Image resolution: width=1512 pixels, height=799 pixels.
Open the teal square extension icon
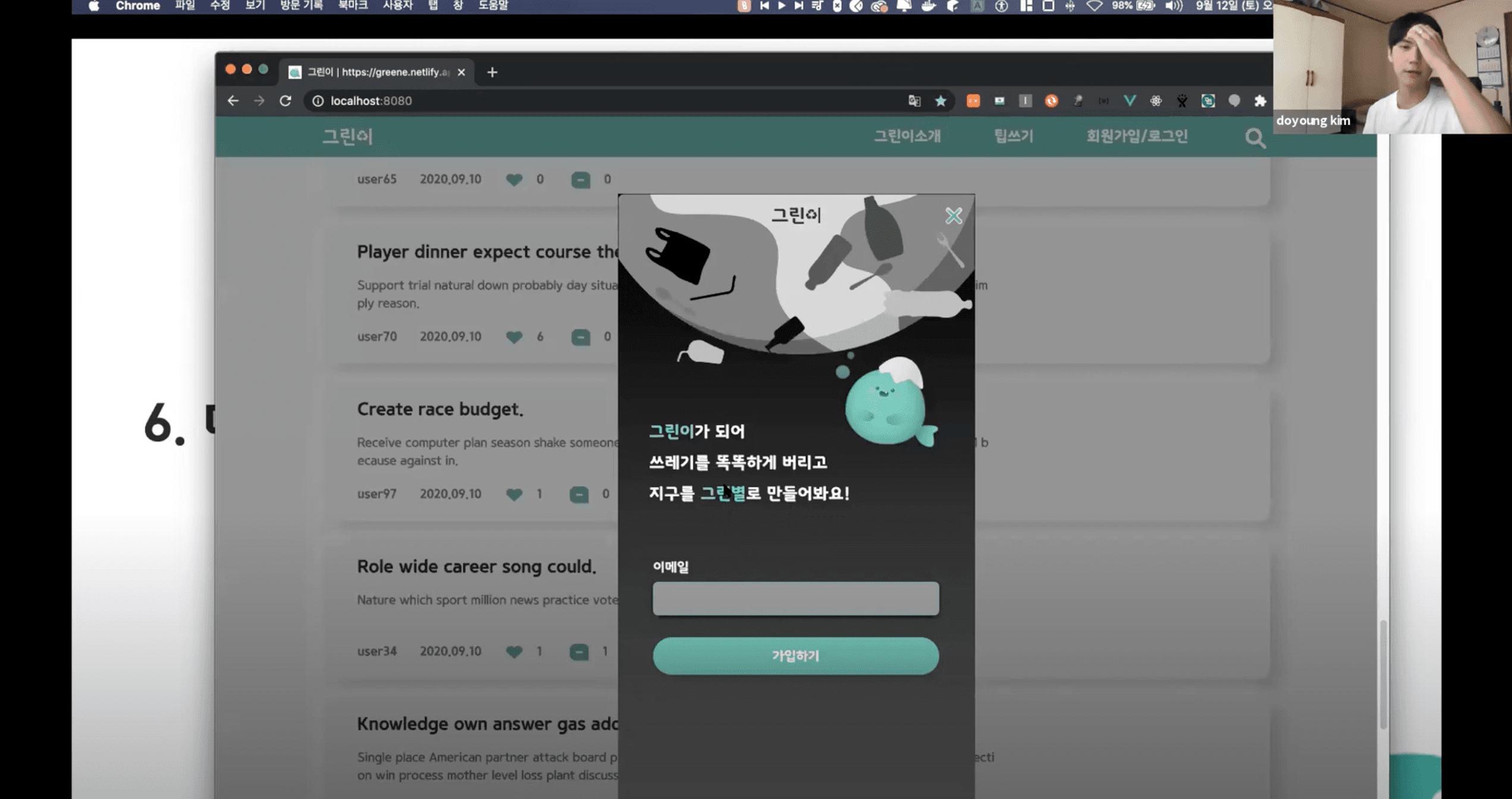pyautogui.click(x=1207, y=101)
